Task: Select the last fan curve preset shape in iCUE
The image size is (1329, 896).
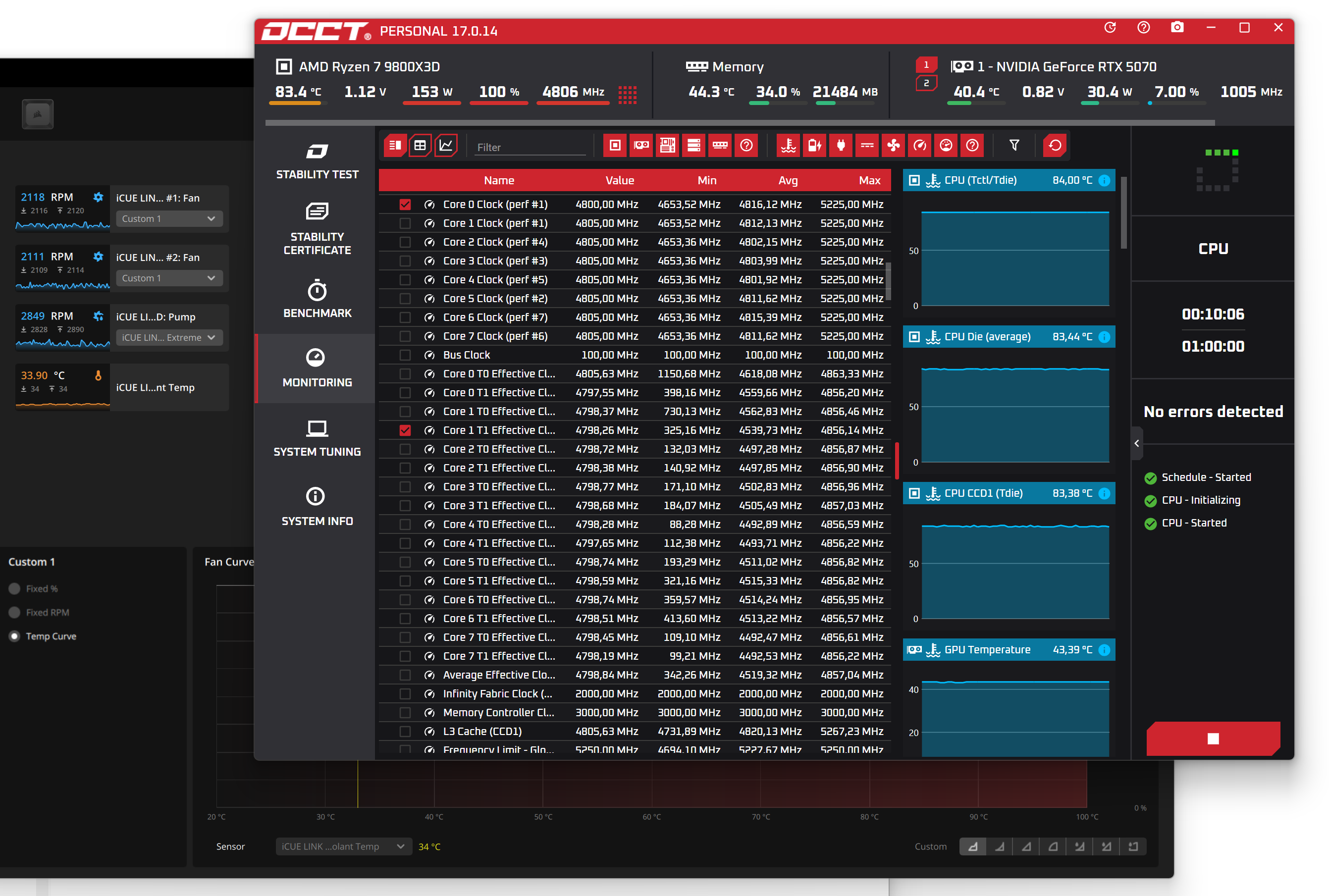Action: pos(1133,846)
